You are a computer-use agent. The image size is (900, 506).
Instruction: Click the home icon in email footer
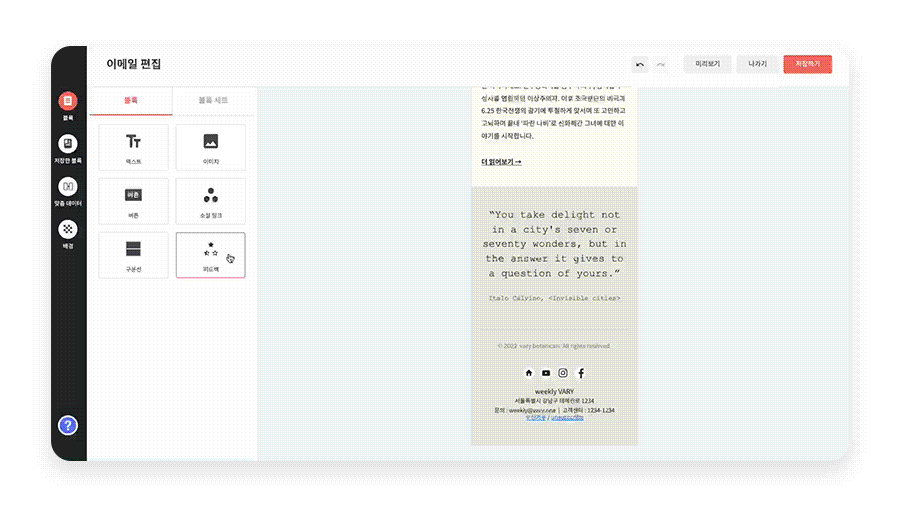(x=529, y=373)
